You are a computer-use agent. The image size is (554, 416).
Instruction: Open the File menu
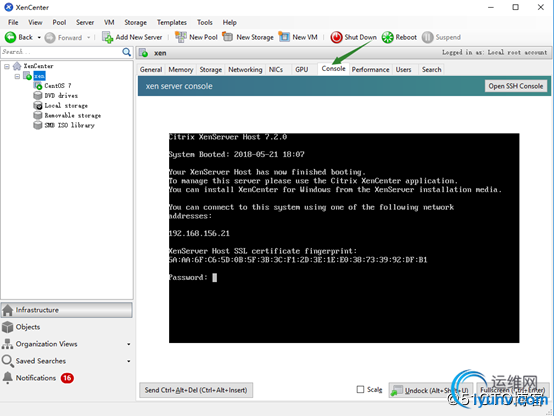pos(13,23)
